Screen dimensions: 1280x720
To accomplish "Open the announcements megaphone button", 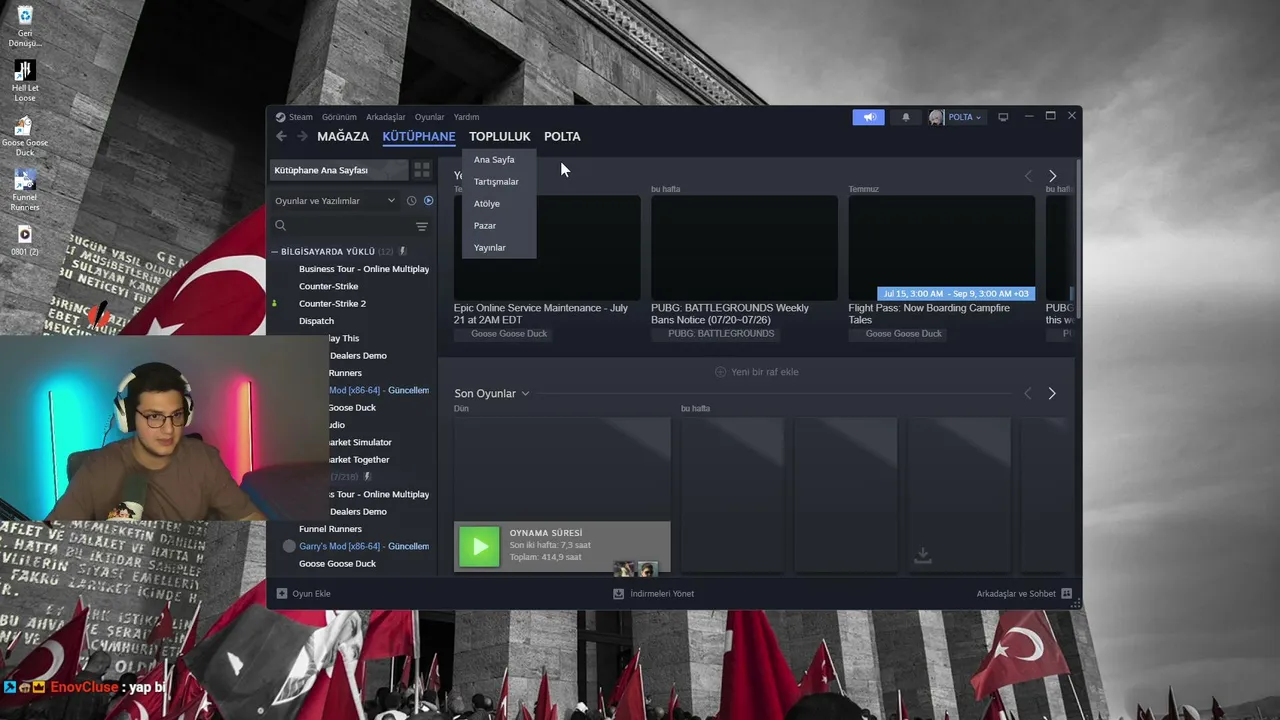I will (x=869, y=117).
